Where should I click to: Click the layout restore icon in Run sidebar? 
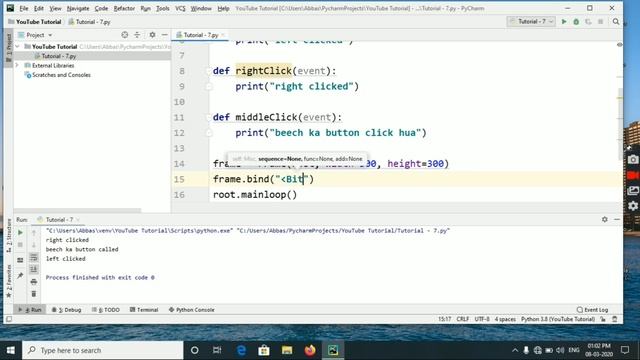point(20,260)
